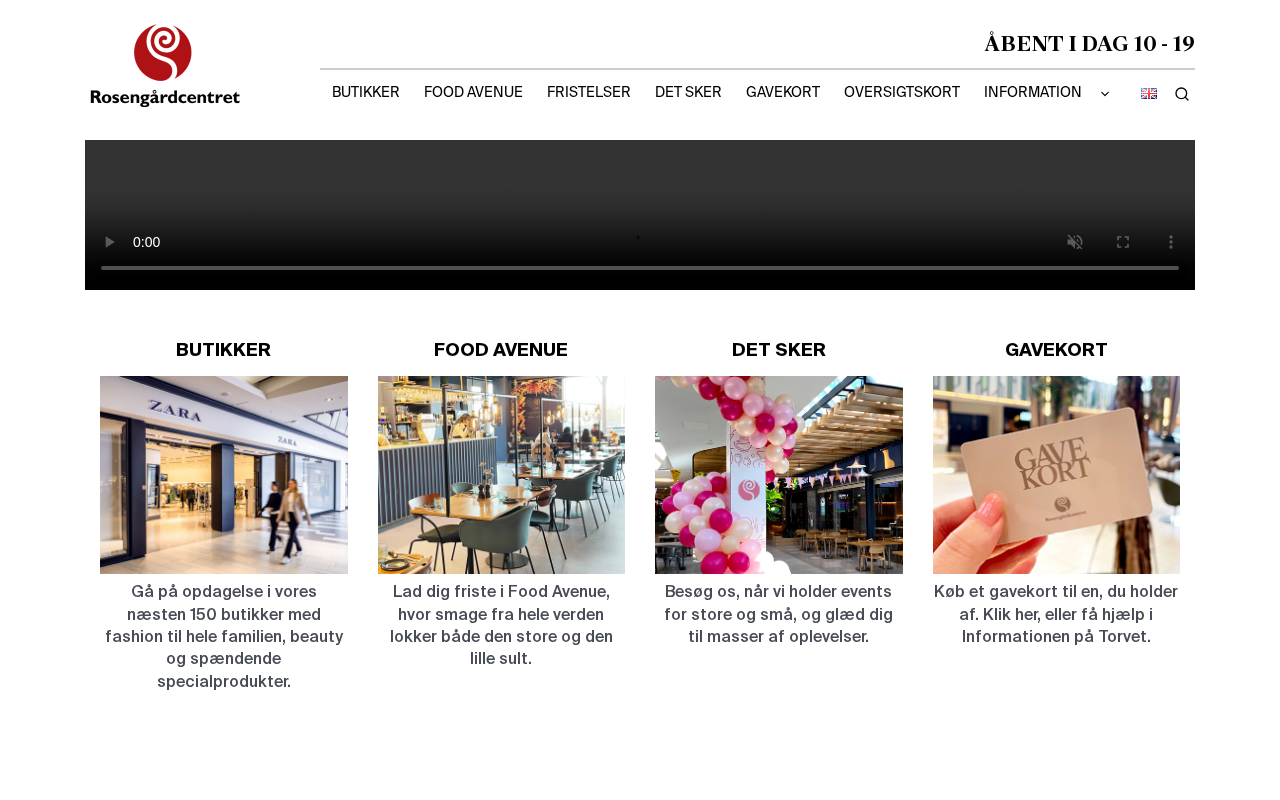Open OVERSIGTSKORT in the navigation bar

pos(902,92)
